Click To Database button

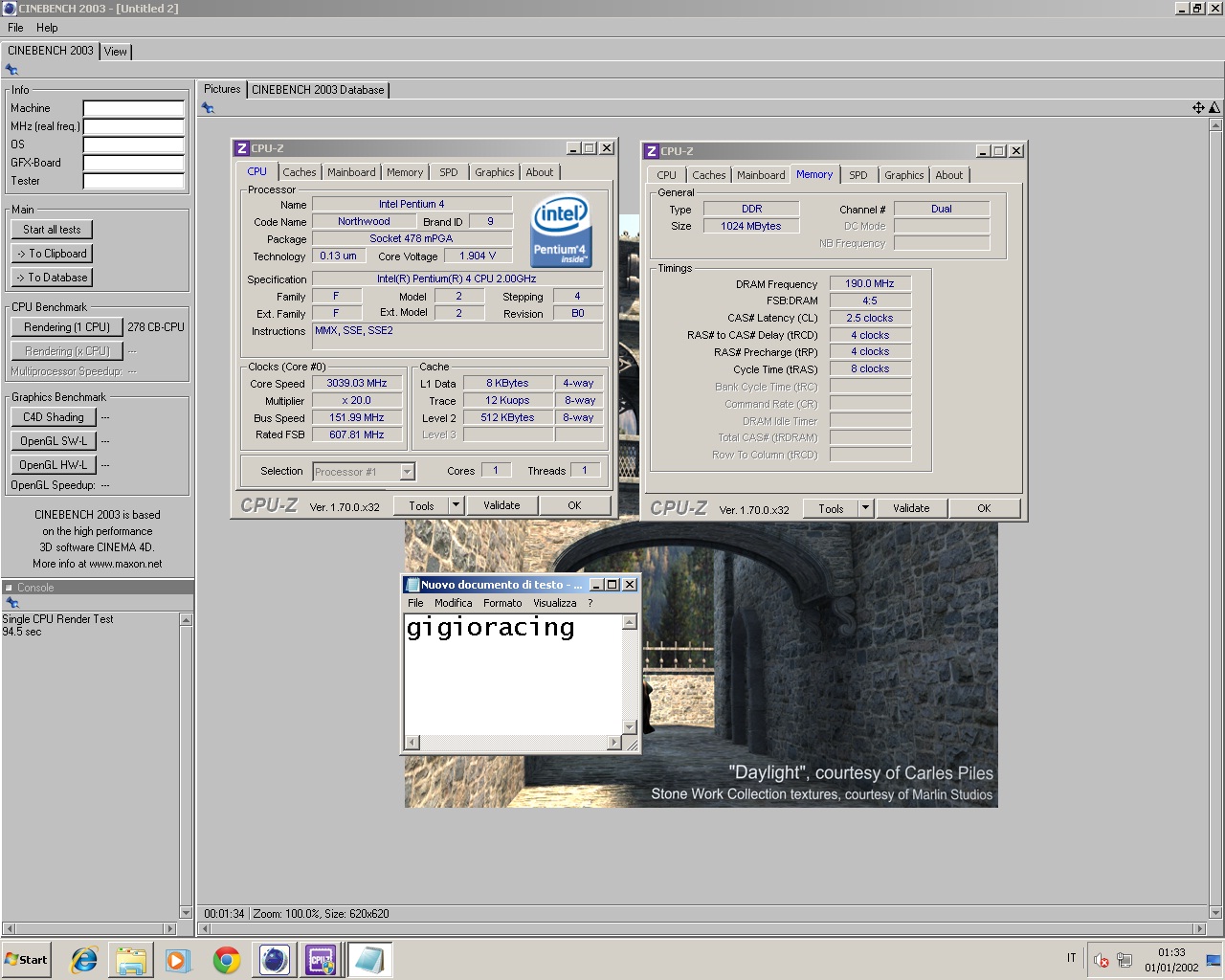[52, 278]
